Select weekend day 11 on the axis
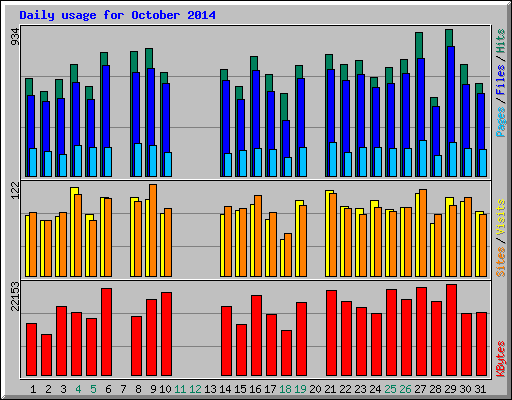The width and height of the screenshot is (512, 400). pyautogui.click(x=180, y=389)
